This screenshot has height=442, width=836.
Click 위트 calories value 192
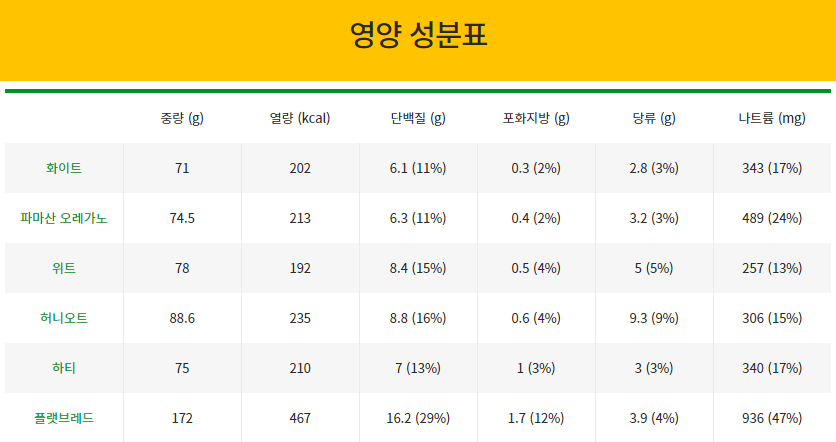coord(300,268)
